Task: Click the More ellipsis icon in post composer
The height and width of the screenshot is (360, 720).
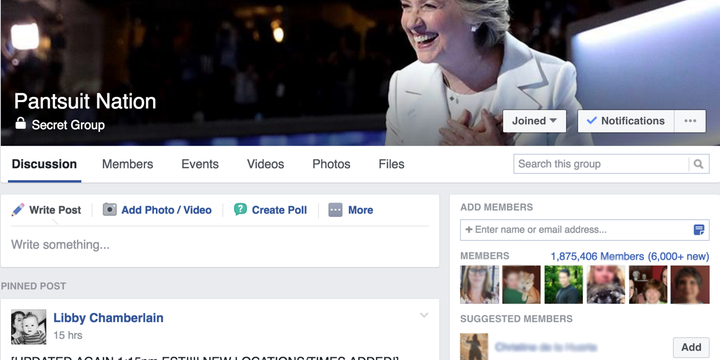Action: pos(335,210)
